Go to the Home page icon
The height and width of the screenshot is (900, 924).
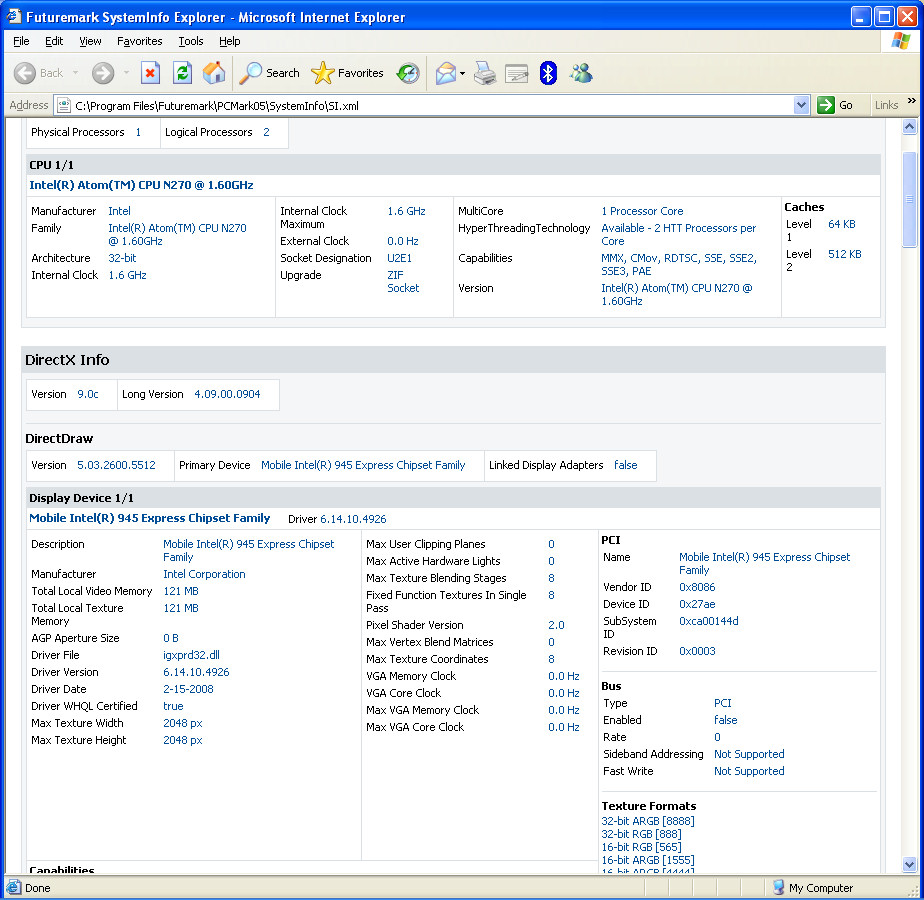[x=214, y=73]
